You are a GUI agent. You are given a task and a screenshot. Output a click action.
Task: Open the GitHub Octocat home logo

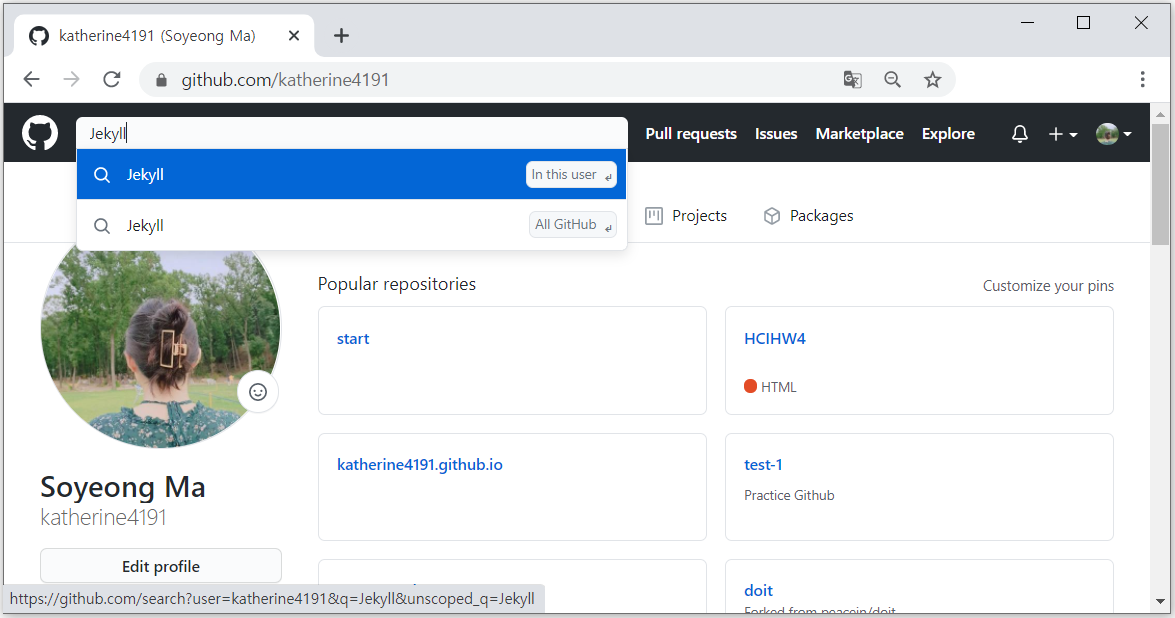click(x=40, y=133)
